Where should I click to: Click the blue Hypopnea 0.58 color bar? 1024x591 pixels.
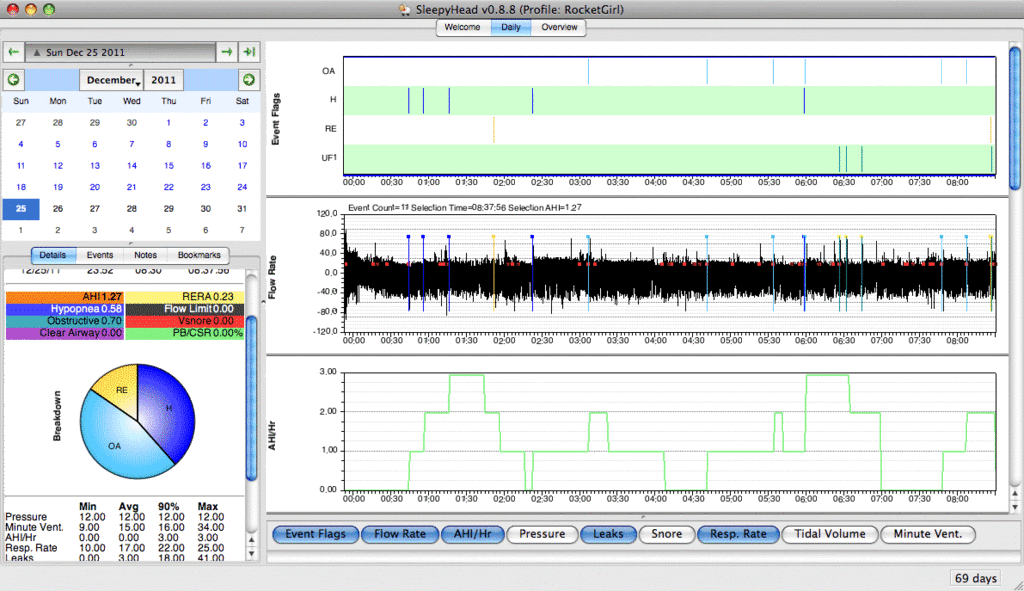click(x=65, y=309)
